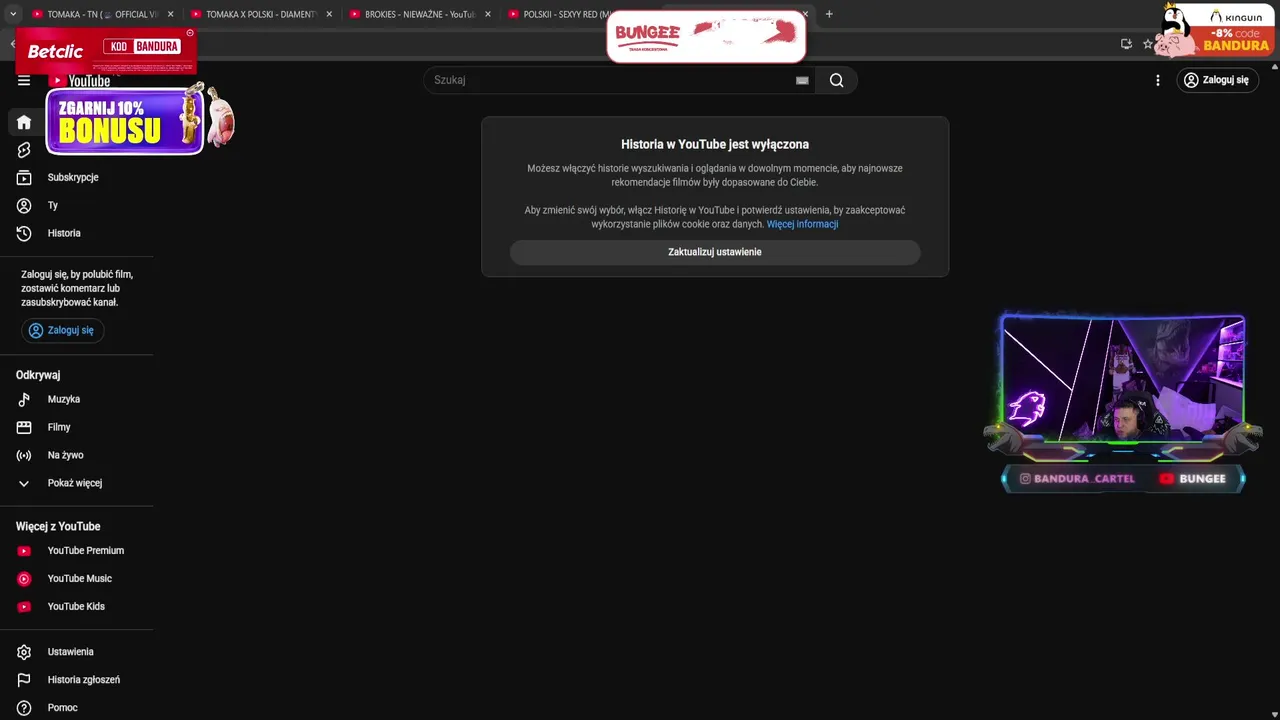Open the tab search dropdown arrow

click(13, 14)
